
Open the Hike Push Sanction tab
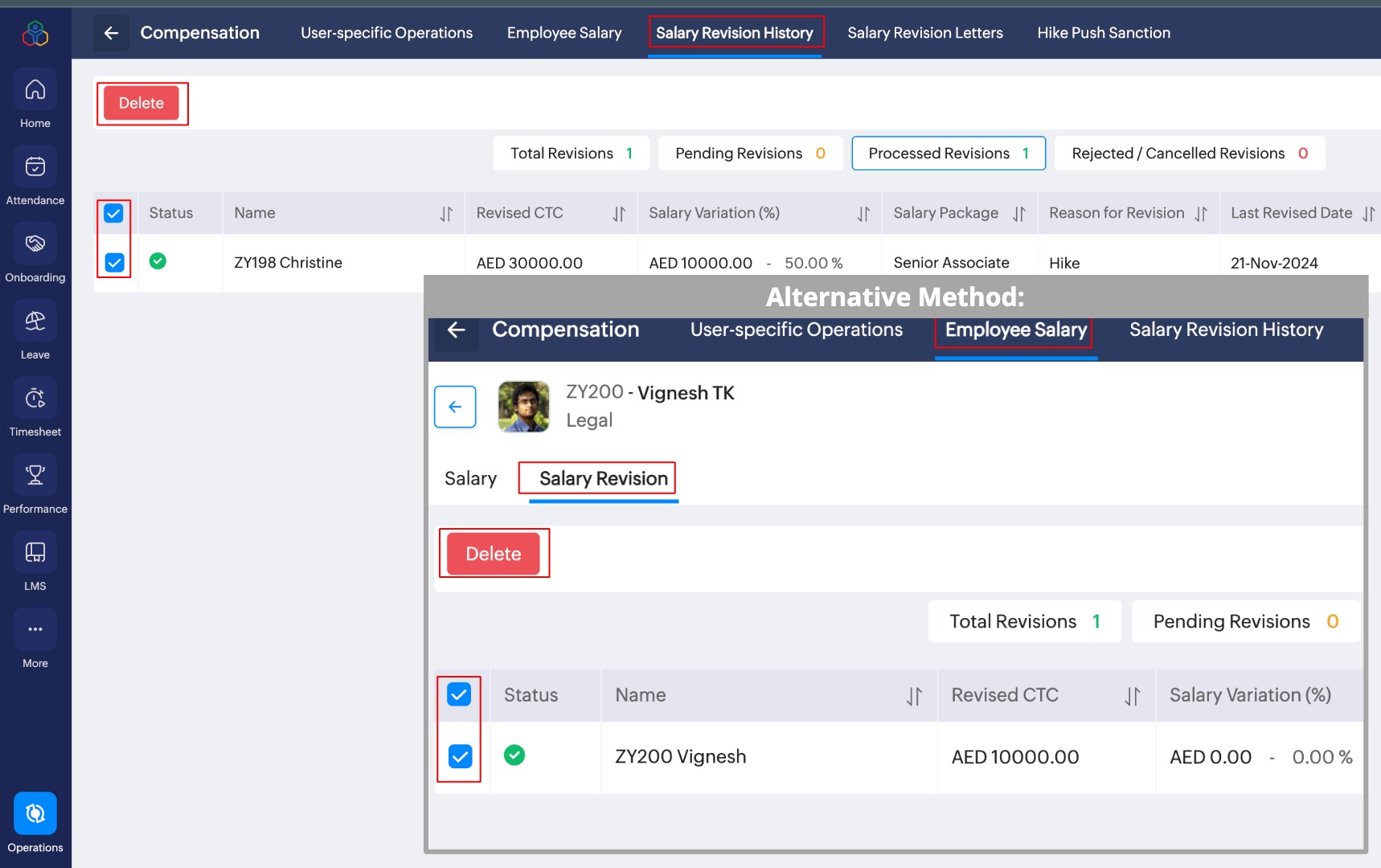click(1103, 33)
